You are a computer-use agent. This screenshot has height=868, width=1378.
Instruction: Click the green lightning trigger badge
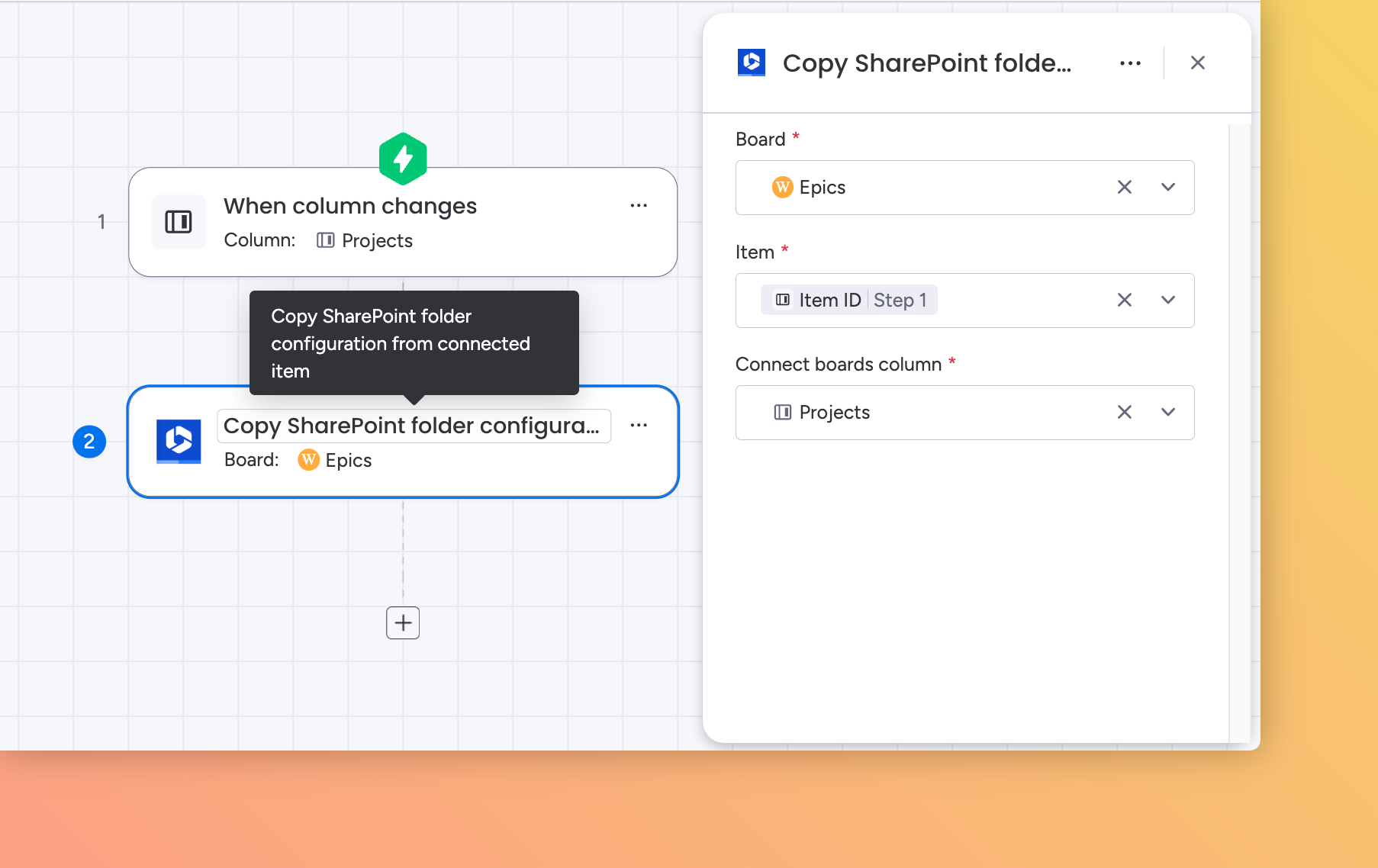point(403,159)
